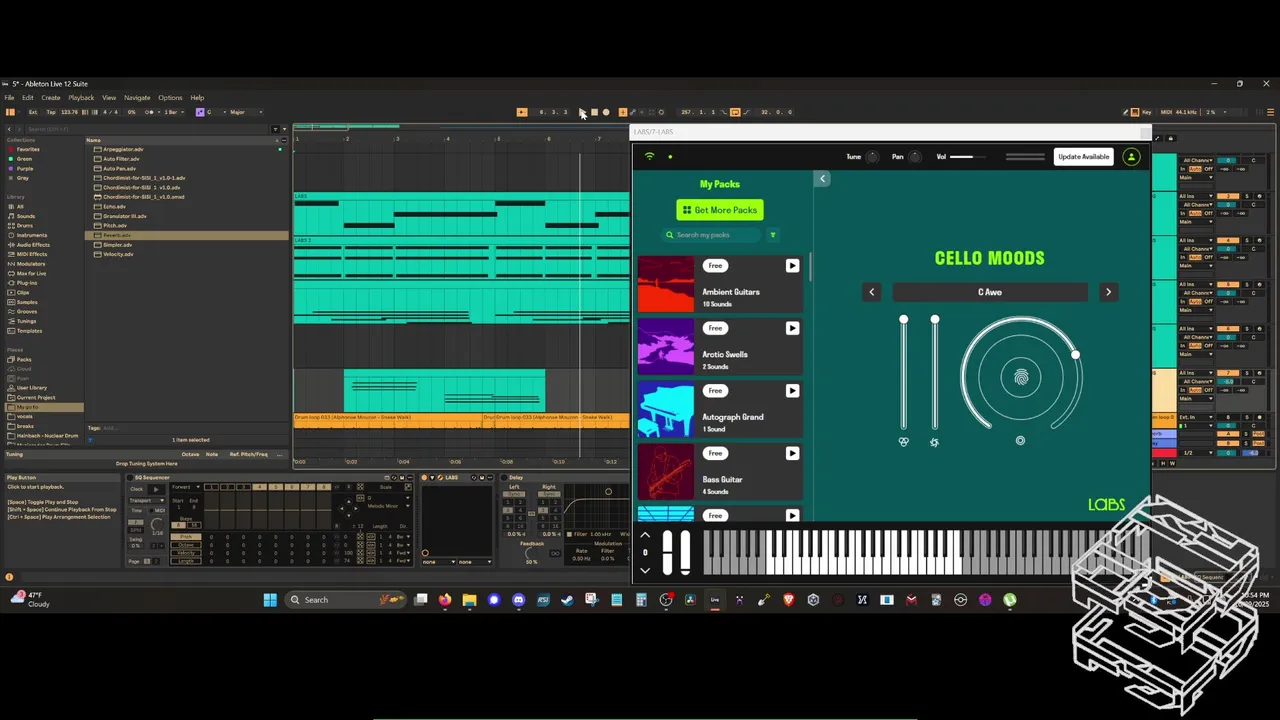Select the Drums library category

point(24,226)
